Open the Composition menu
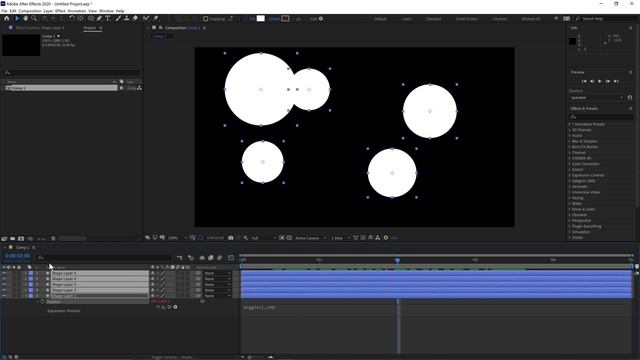 coord(30,11)
